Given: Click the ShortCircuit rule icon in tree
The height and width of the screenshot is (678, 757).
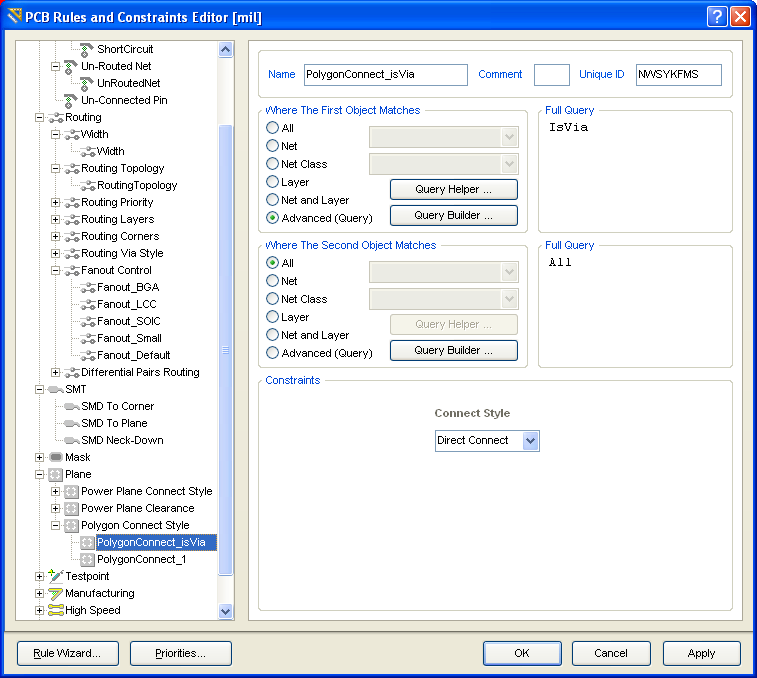Looking at the screenshot, I should (x=87, y=49).
